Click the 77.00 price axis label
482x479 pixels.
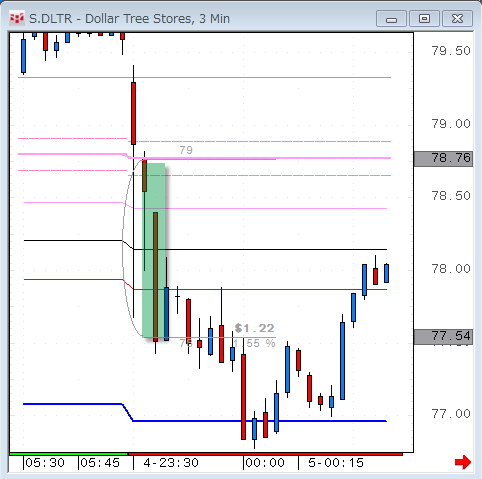click(x=451, y=414)
